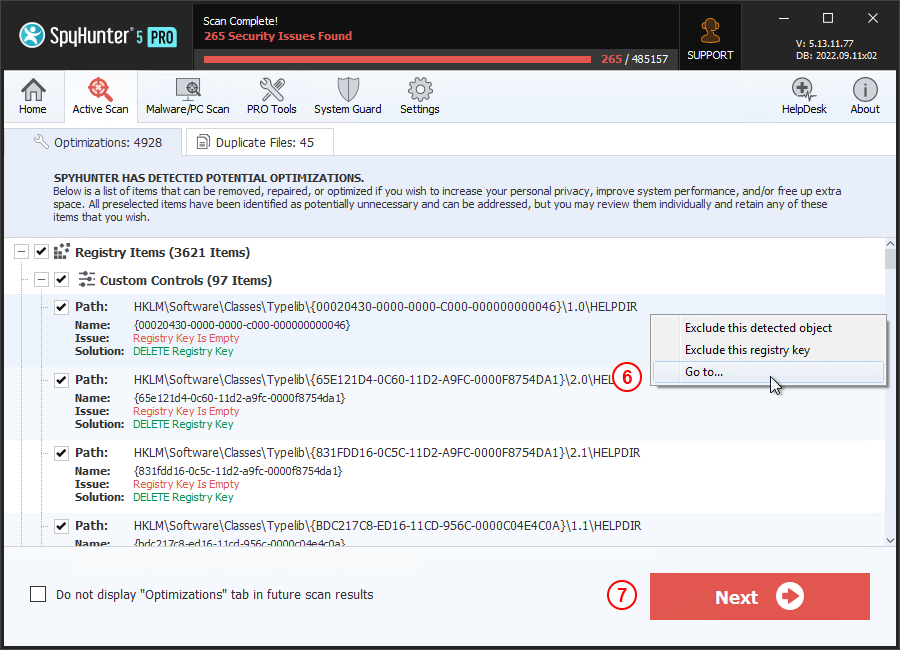
Task: Uncheck the first HELPDIR registry path entry
Action: (61, 307)
